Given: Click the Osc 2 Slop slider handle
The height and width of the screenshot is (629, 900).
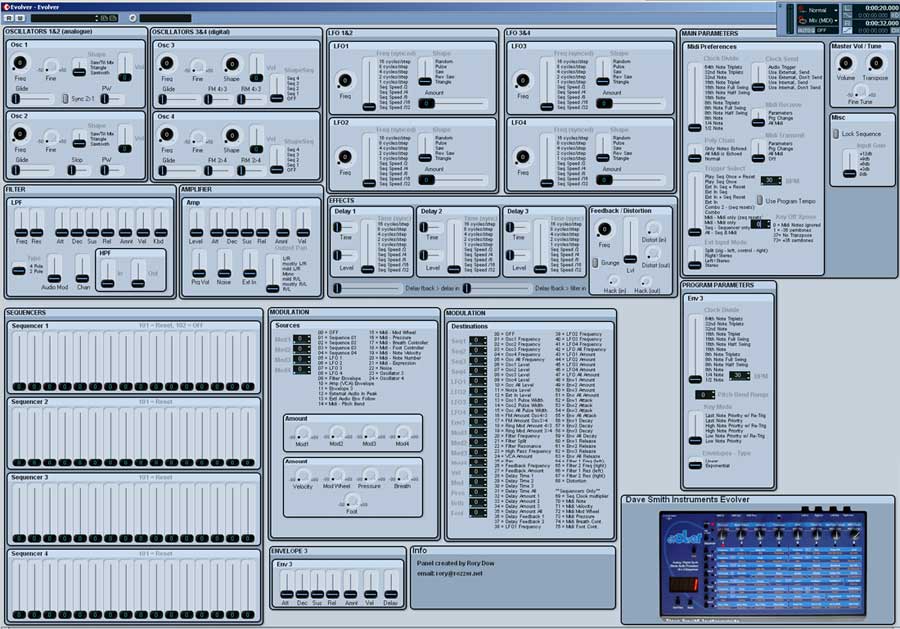Looking at the screenshot, I should point(71,170).
